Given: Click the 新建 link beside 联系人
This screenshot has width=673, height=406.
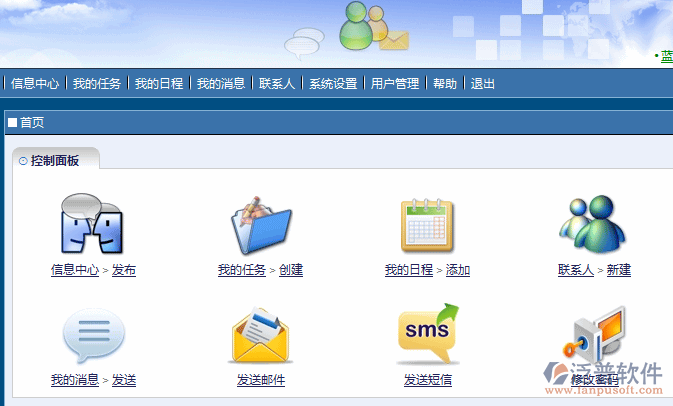Looking at the screenshot, I should coord(619,270).
